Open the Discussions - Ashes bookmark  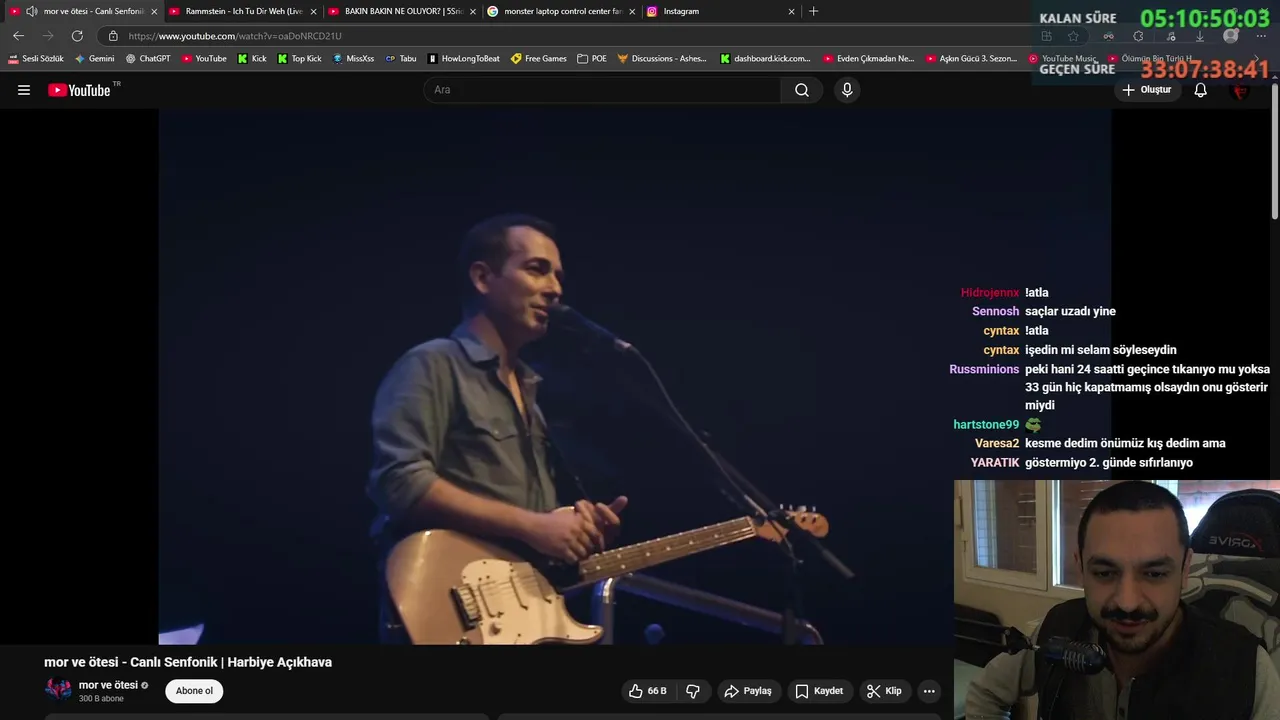662,59
